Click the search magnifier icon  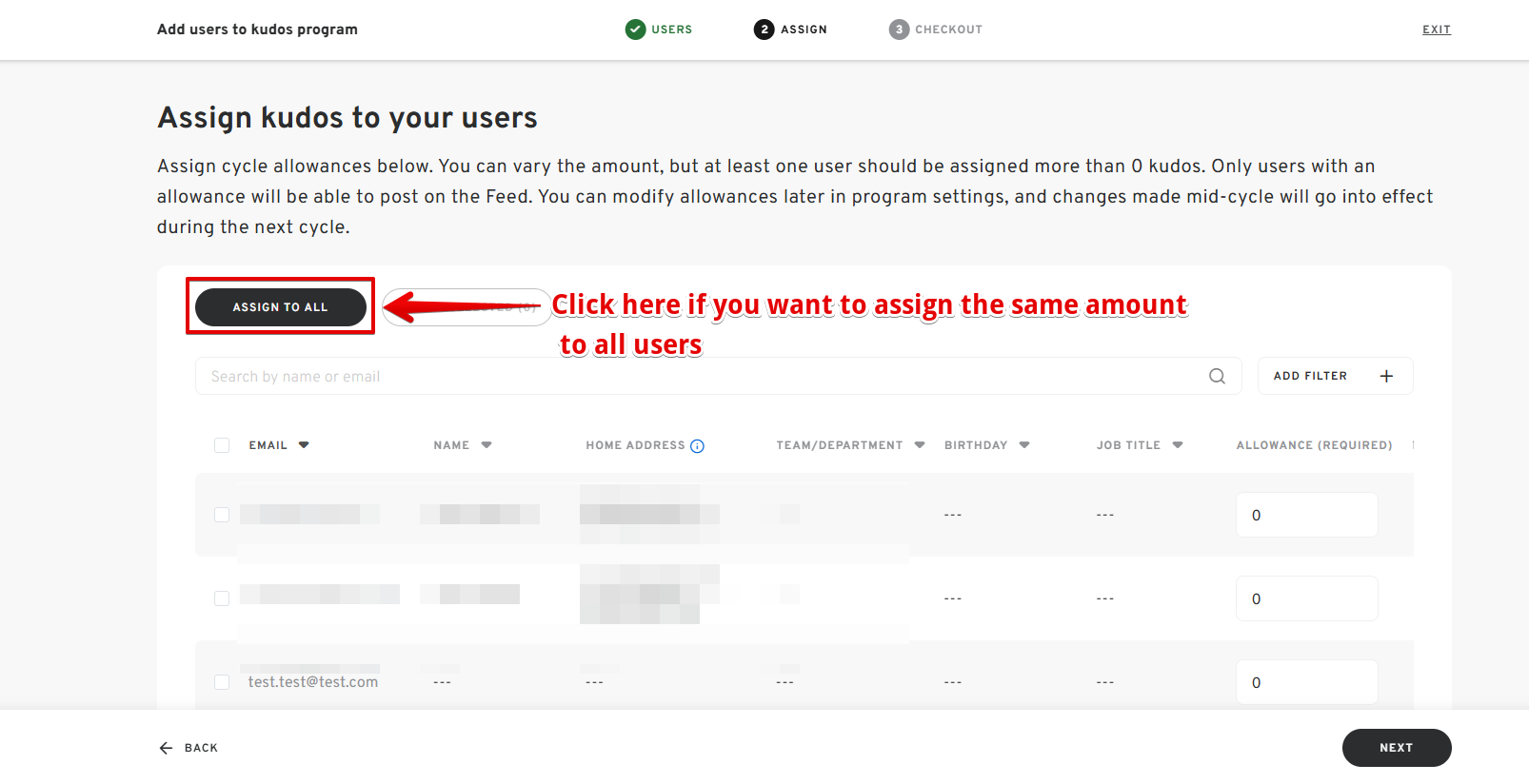[x=1217, y=376]
